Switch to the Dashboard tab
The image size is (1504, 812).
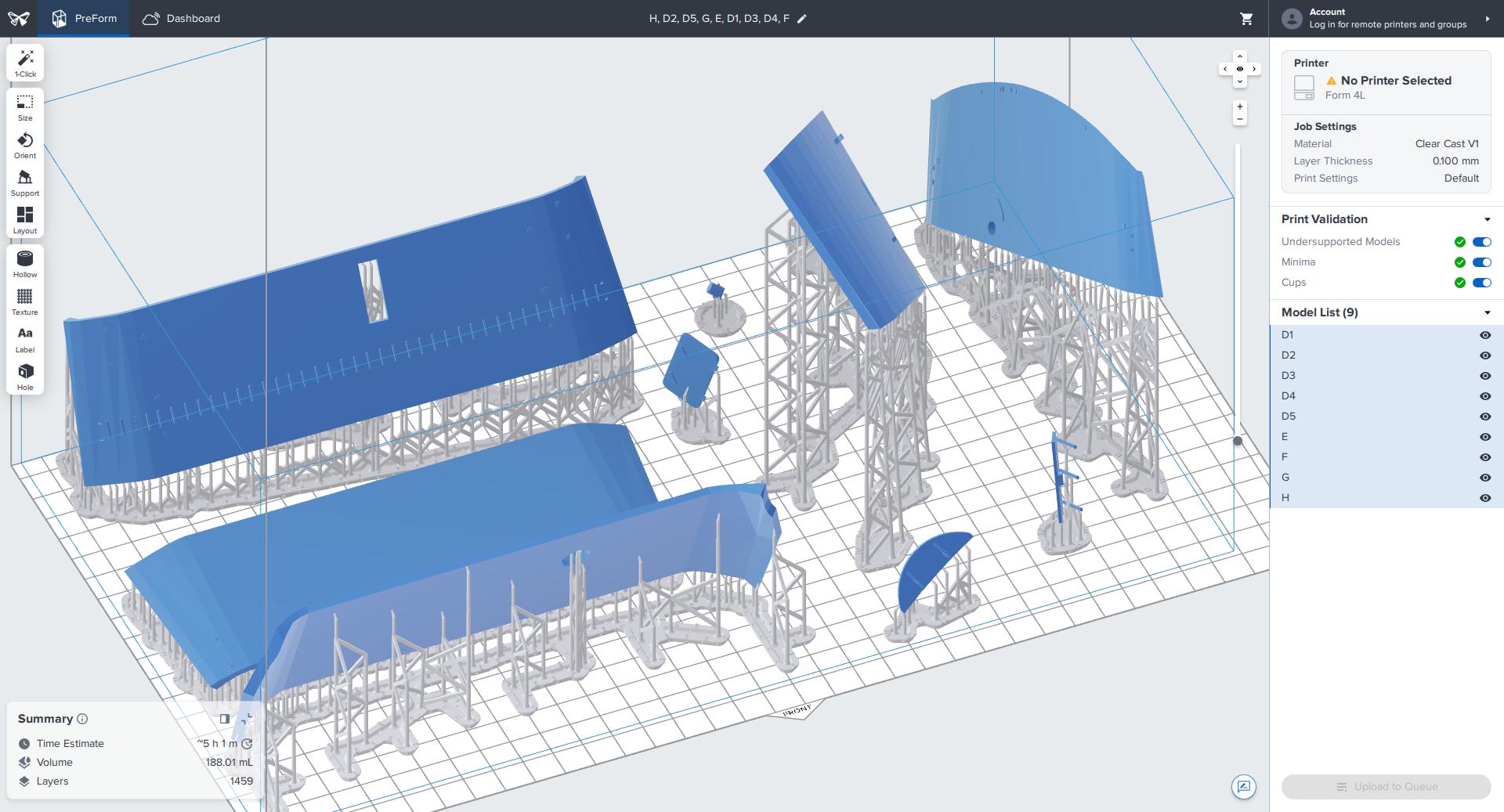[181, 18]
